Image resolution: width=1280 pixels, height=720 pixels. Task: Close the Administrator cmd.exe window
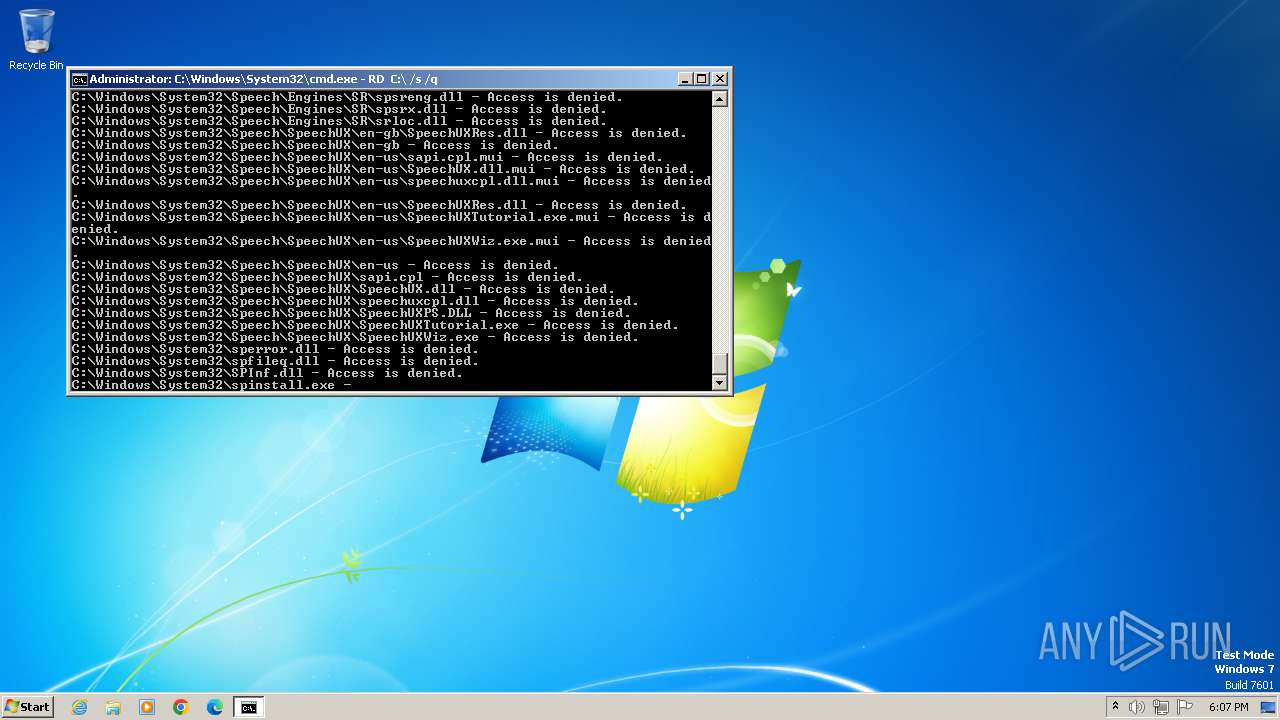(x=720, y=79)
